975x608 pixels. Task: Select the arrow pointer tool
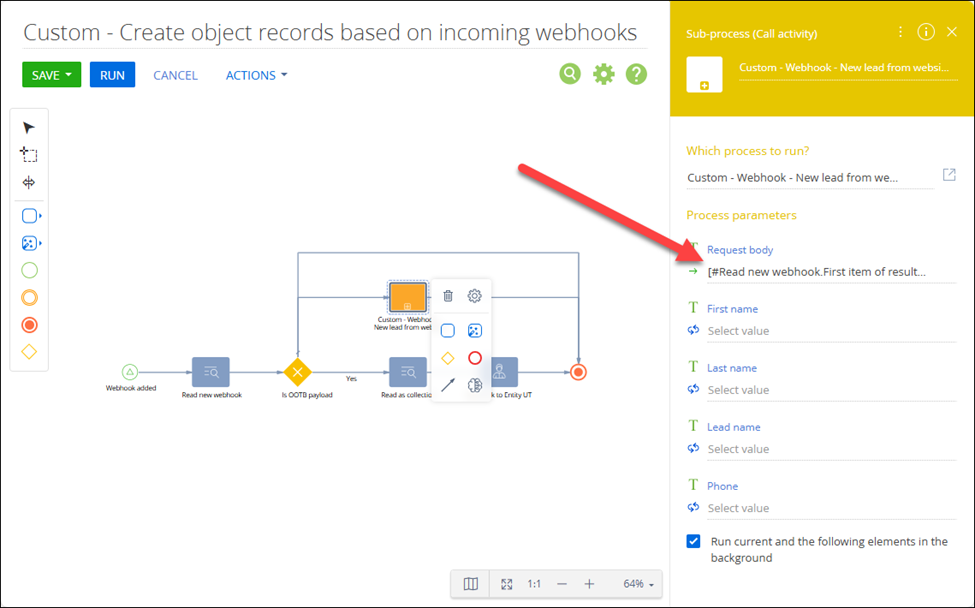click(29, 127)
